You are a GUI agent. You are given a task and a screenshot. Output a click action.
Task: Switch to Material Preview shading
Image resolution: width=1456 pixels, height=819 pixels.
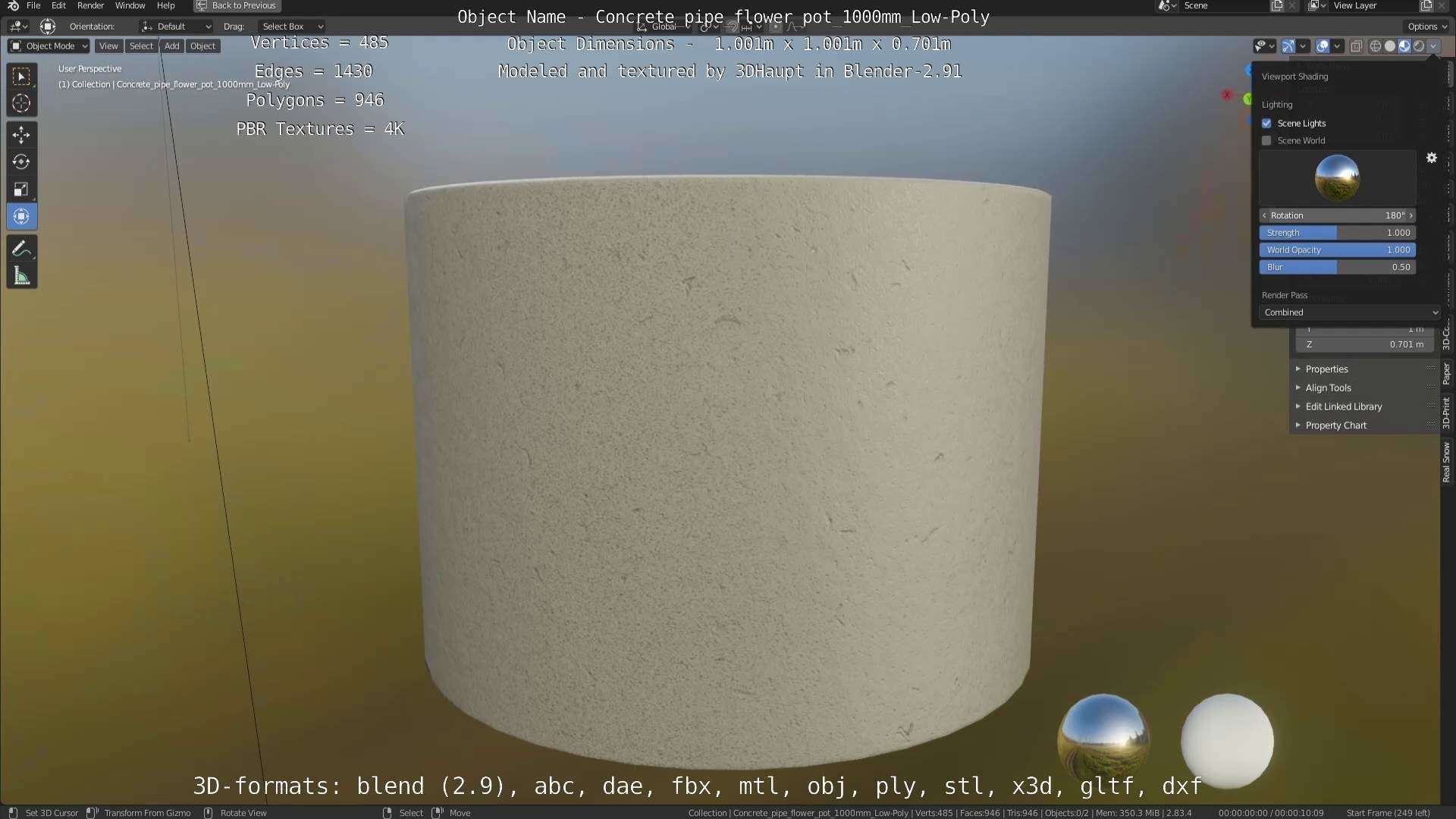tap(1404, 46)
